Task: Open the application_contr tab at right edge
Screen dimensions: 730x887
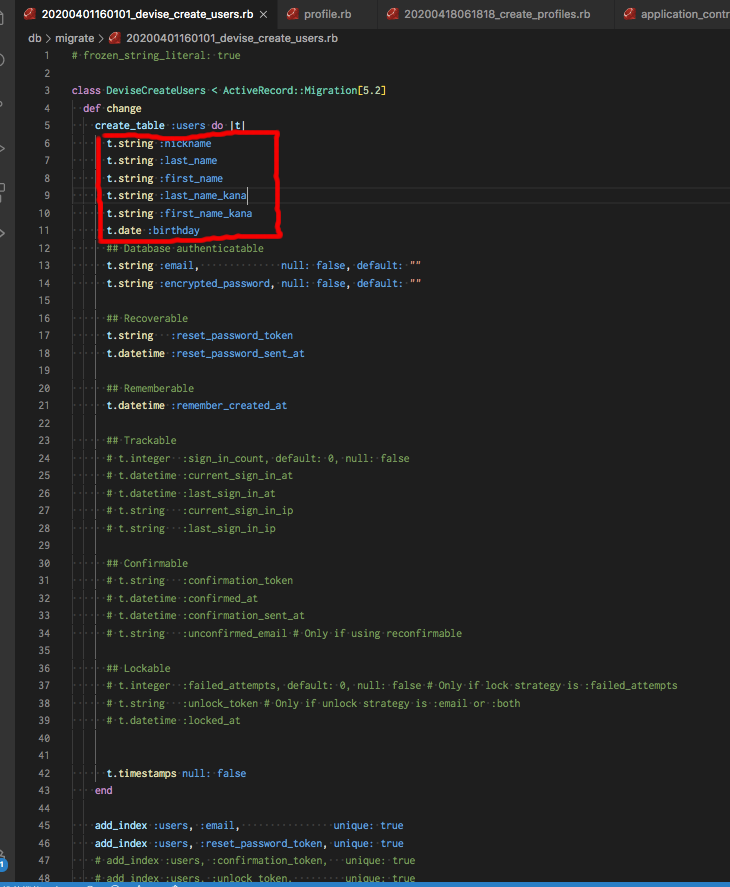Action: pyautogui.click(x=676, y=14)
